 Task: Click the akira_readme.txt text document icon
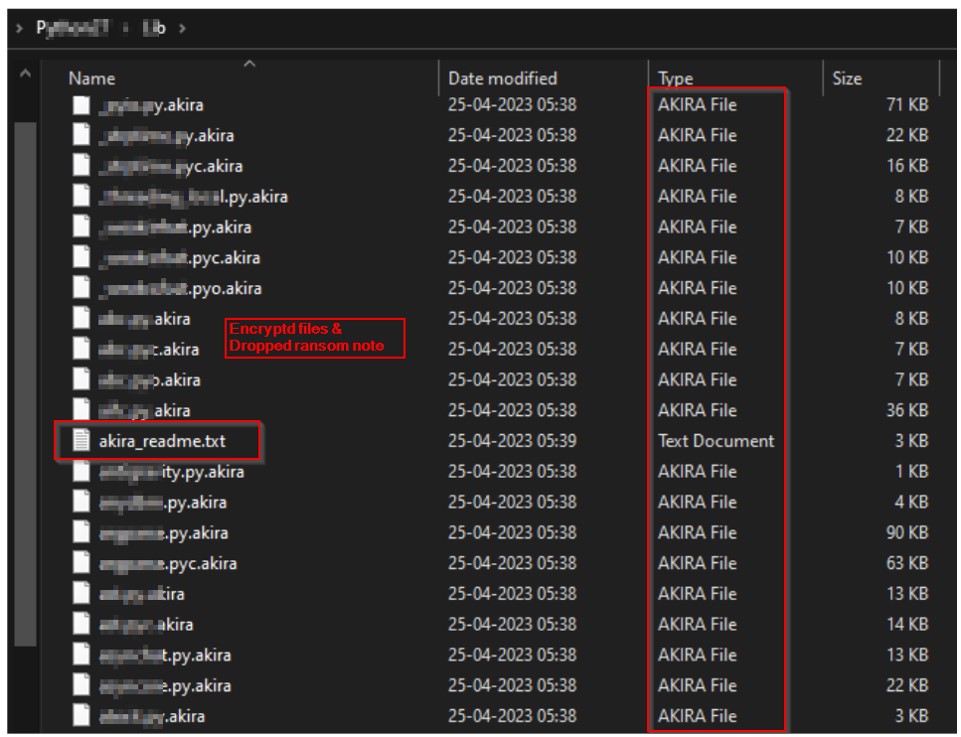(82, 440)
